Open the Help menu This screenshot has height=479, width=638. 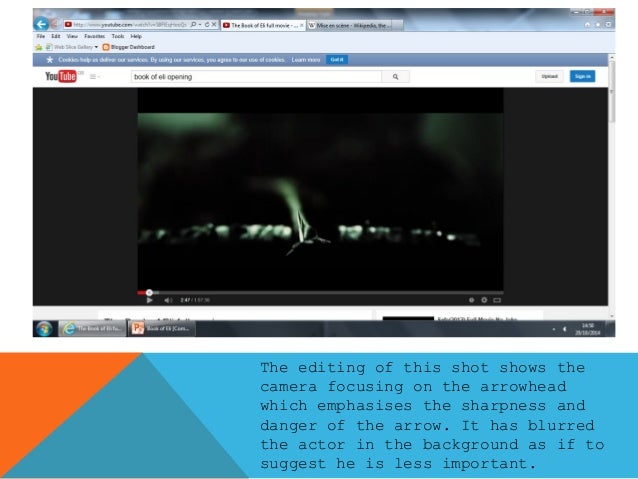pos(136,36)
